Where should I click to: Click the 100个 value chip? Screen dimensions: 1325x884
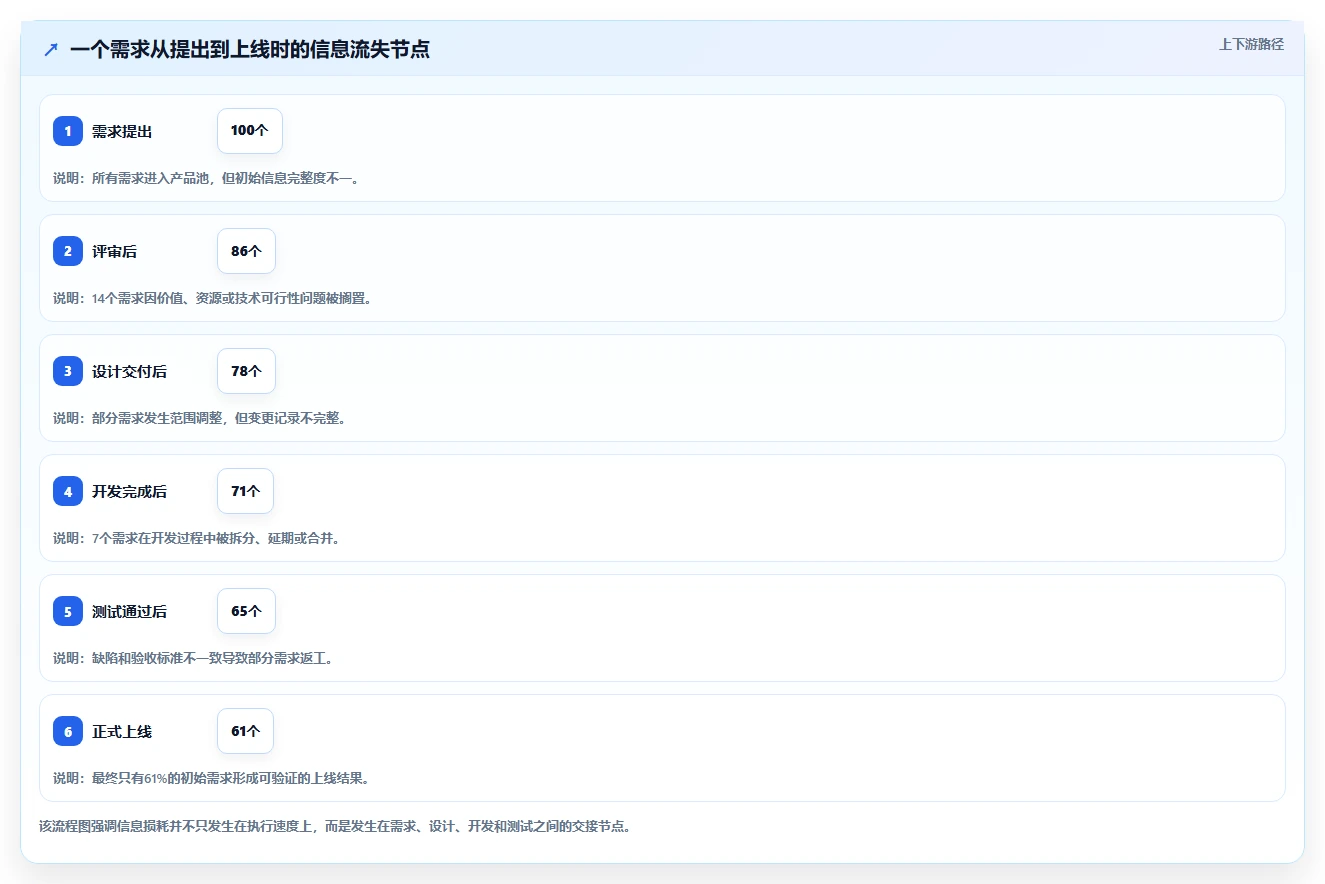(x=250, y=131)
